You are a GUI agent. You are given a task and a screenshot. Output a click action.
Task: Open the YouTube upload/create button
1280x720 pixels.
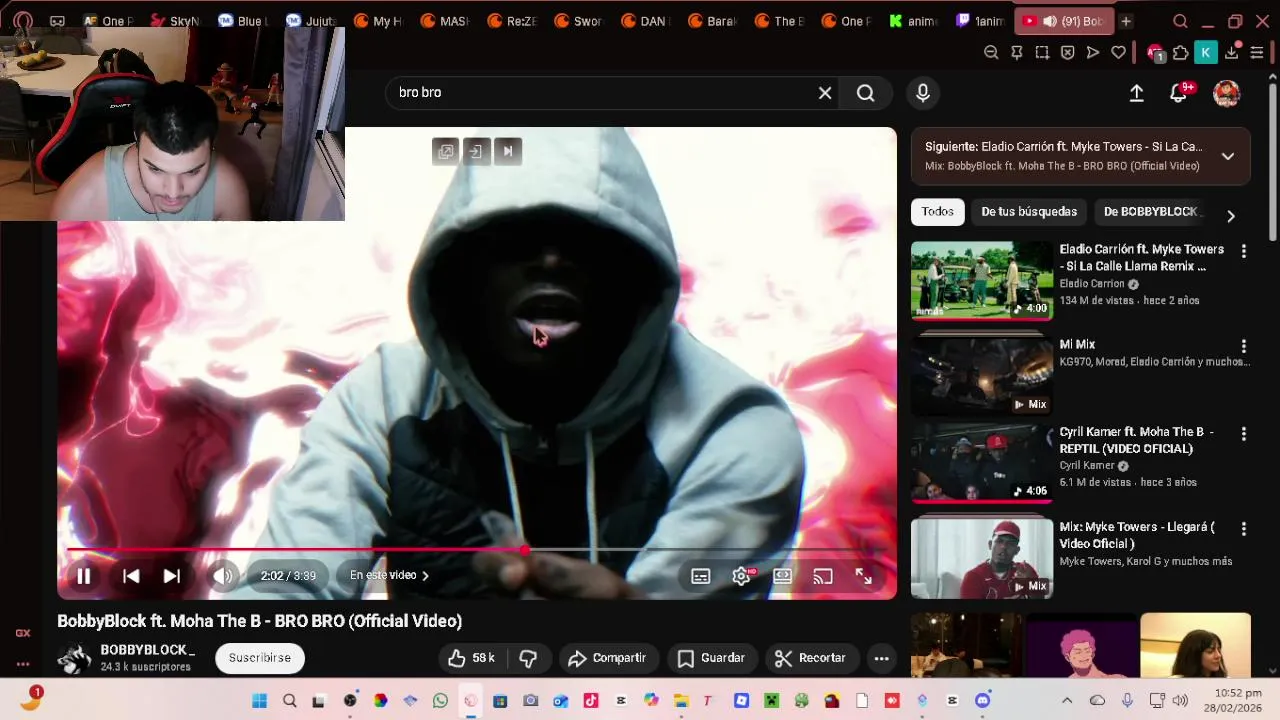[1137, 93]
